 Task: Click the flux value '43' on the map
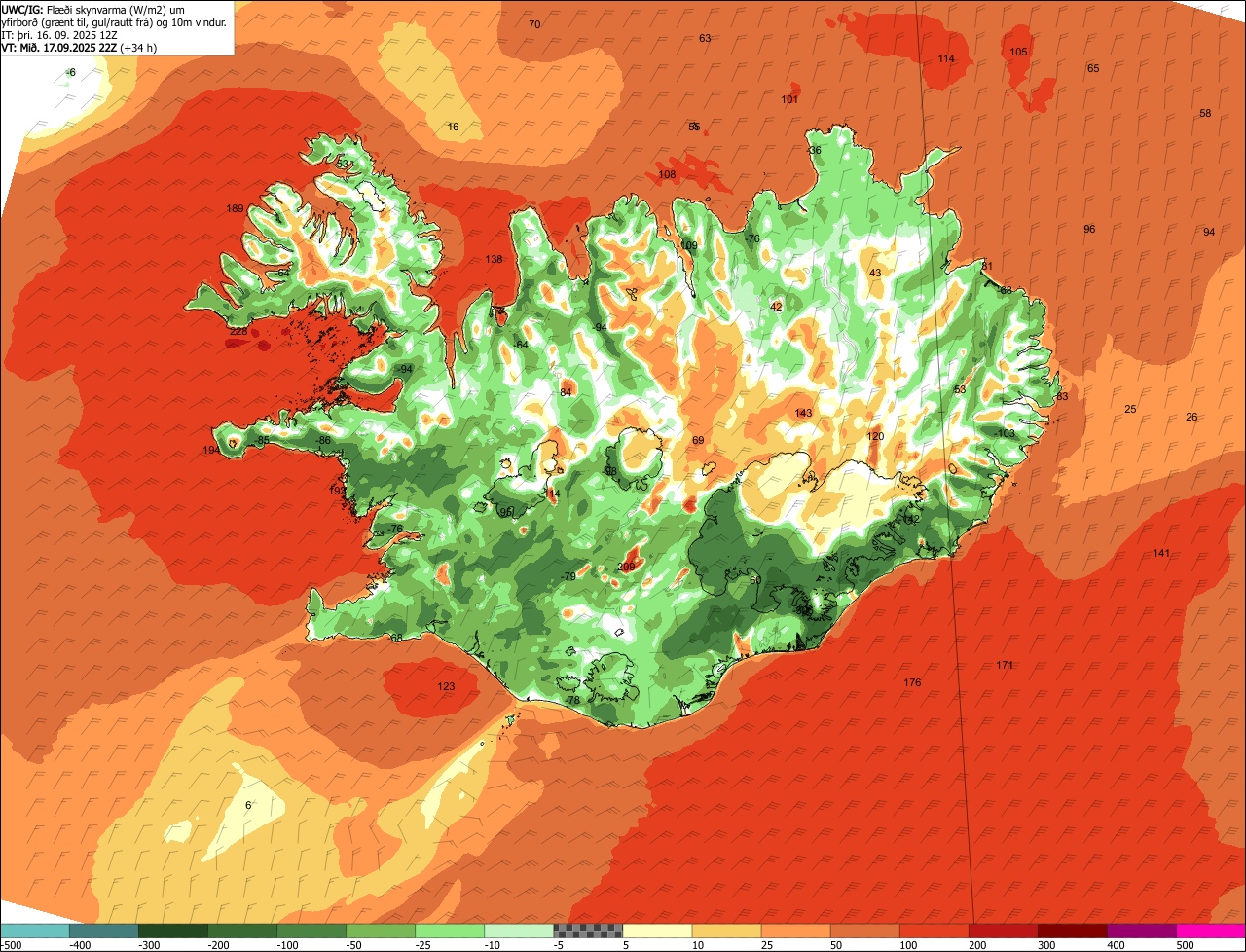(875, 274)
